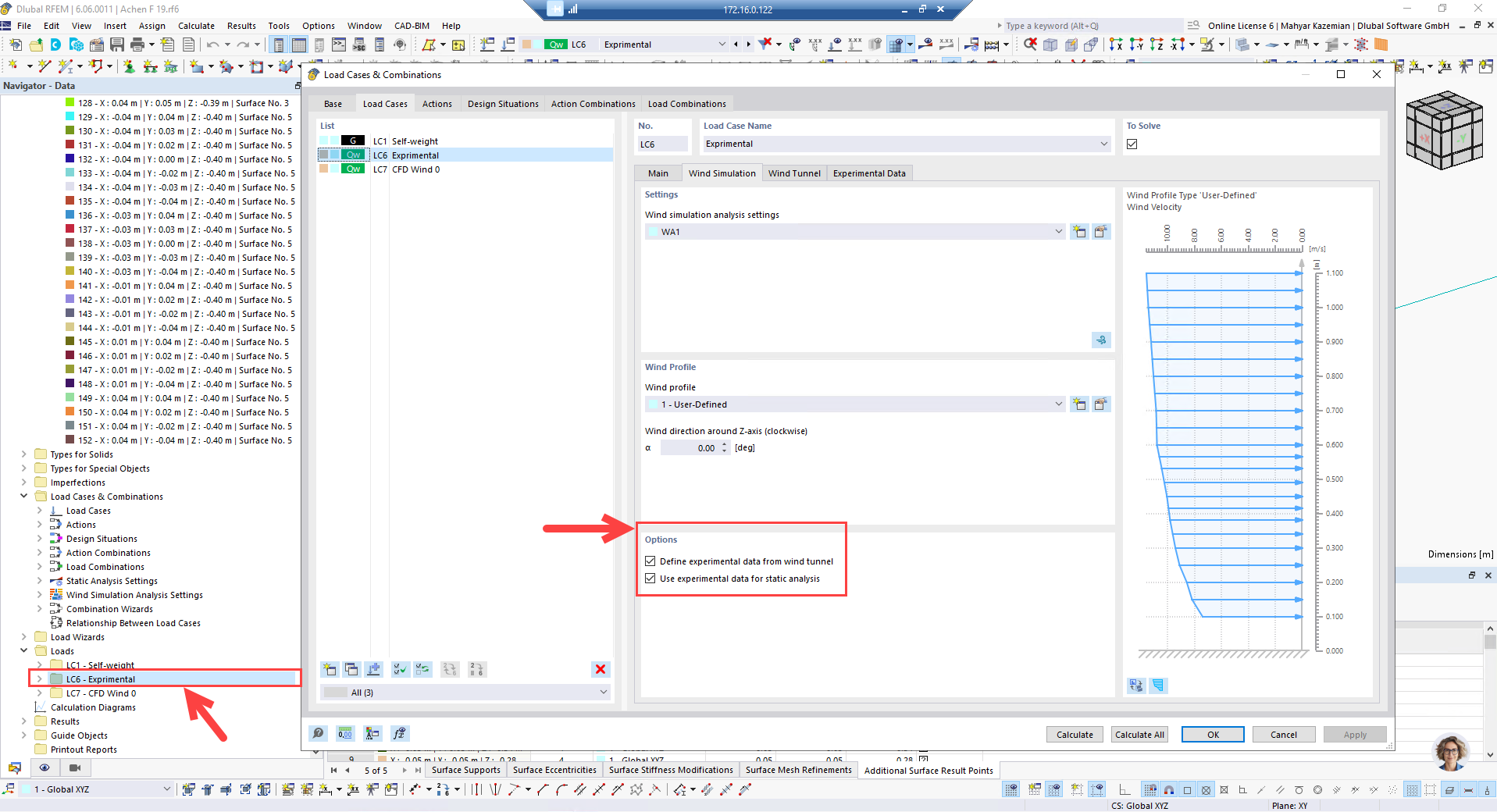Edit the User-Defined wind profile
This screenshot has height=812, width=1497.
point(1101,404)
